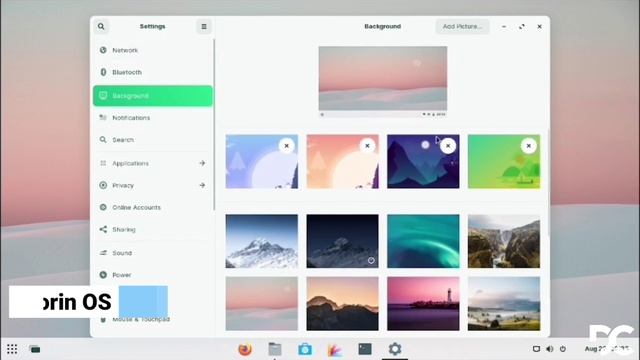This screenshot has width=640, height=360.
Task: Click the show desktop taskbar icon
Action: pyautogui.click(x=35, y=349)
